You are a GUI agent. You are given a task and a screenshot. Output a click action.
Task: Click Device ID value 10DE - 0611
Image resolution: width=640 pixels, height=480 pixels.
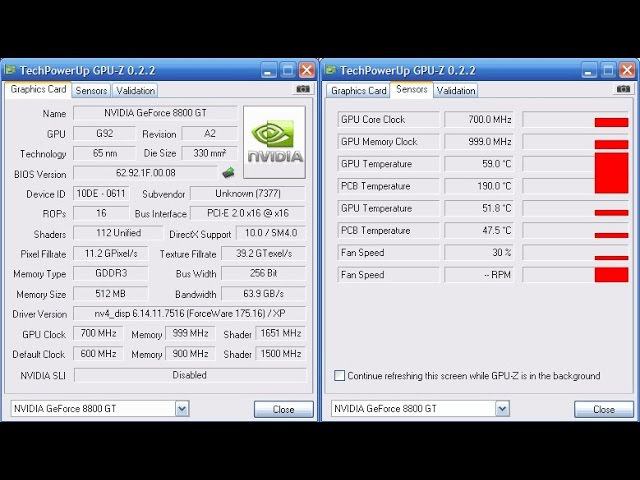point(101,193)
